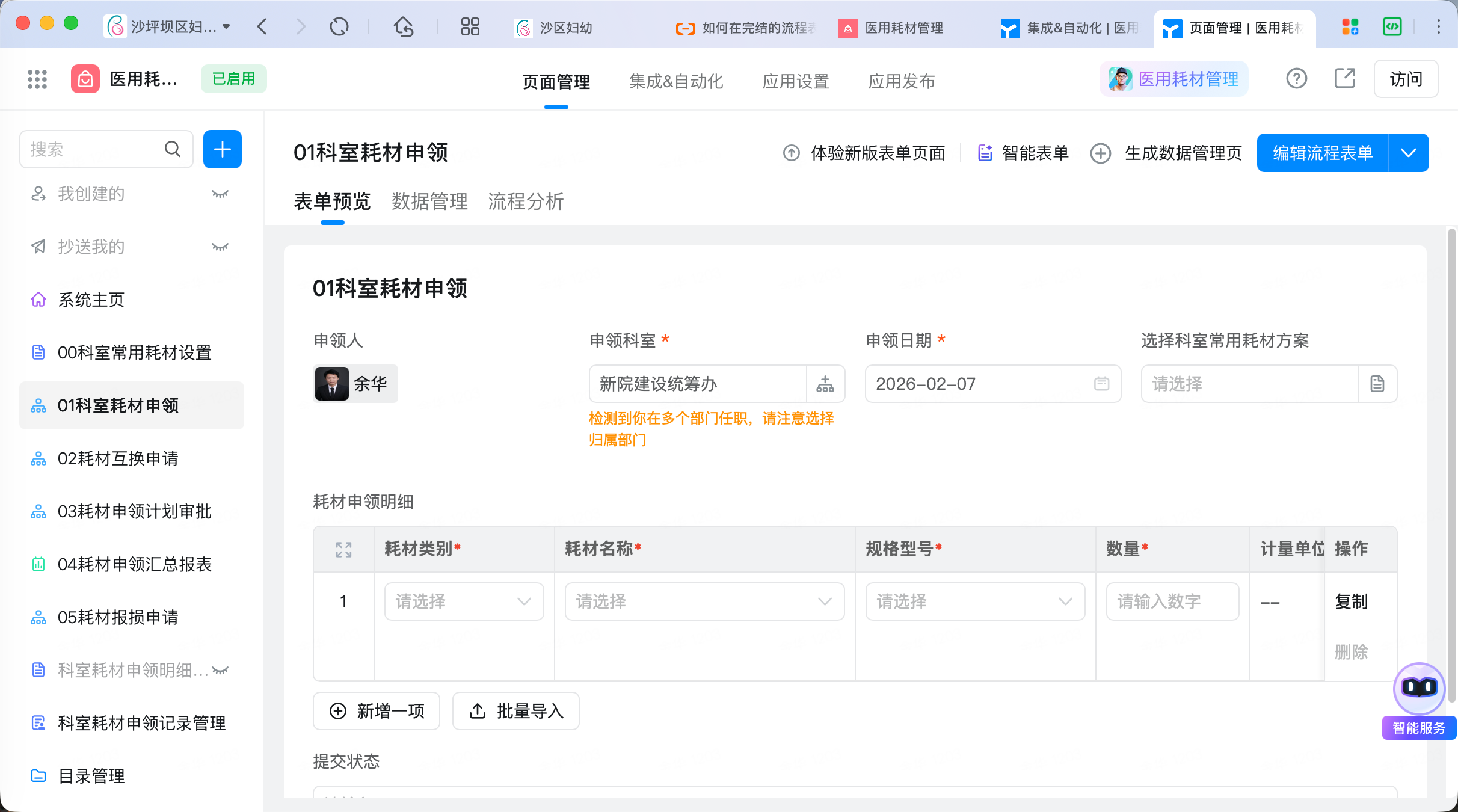This screenshot has width=1458, height=812.
Task: Expand the 耗材申领明细 table fullscreen icon
Action: (x=343, y=549)
